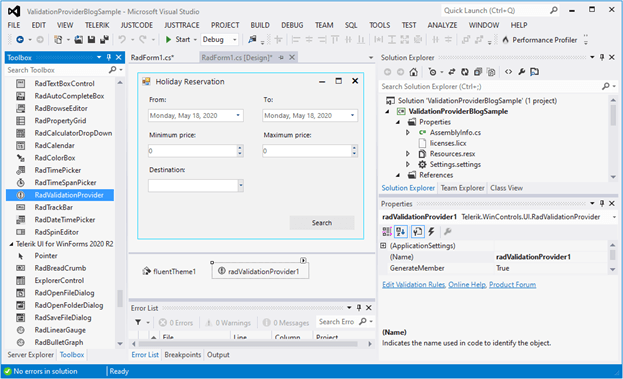Toggle auto-hide pin on Toolbox panel

click(x=109, y=57)
